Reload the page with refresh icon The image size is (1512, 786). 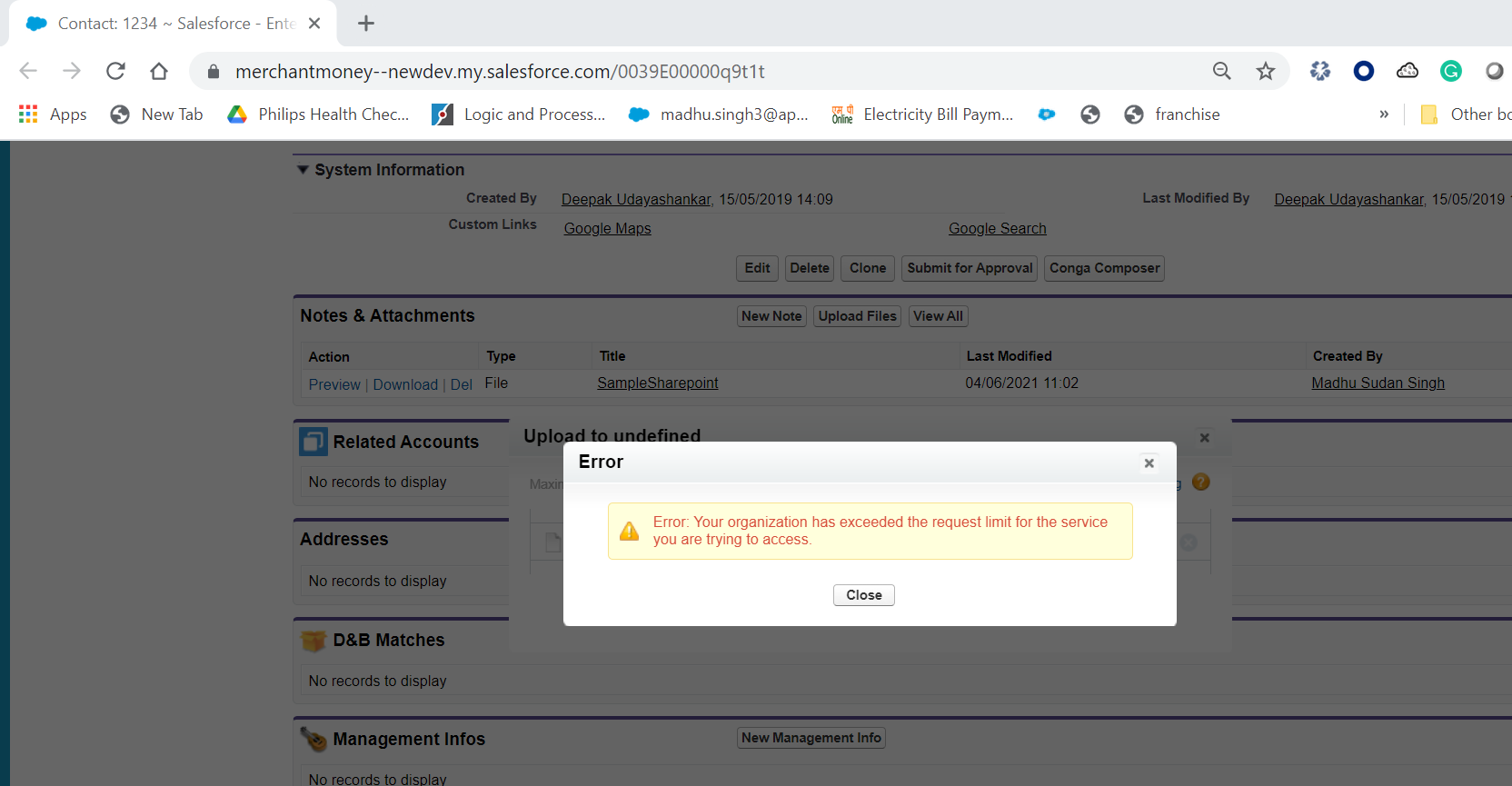pyautogui.click(x=115, y=71)
